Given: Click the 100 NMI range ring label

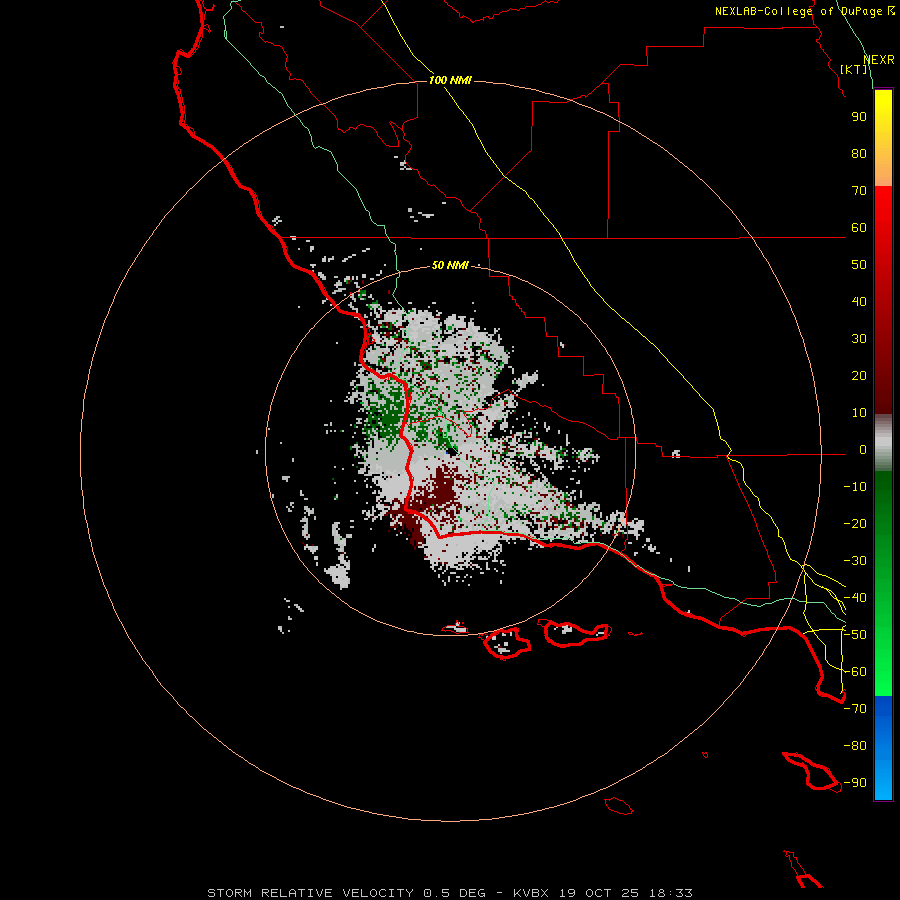Looking at the screenshot, I should [x=450, y=80].
